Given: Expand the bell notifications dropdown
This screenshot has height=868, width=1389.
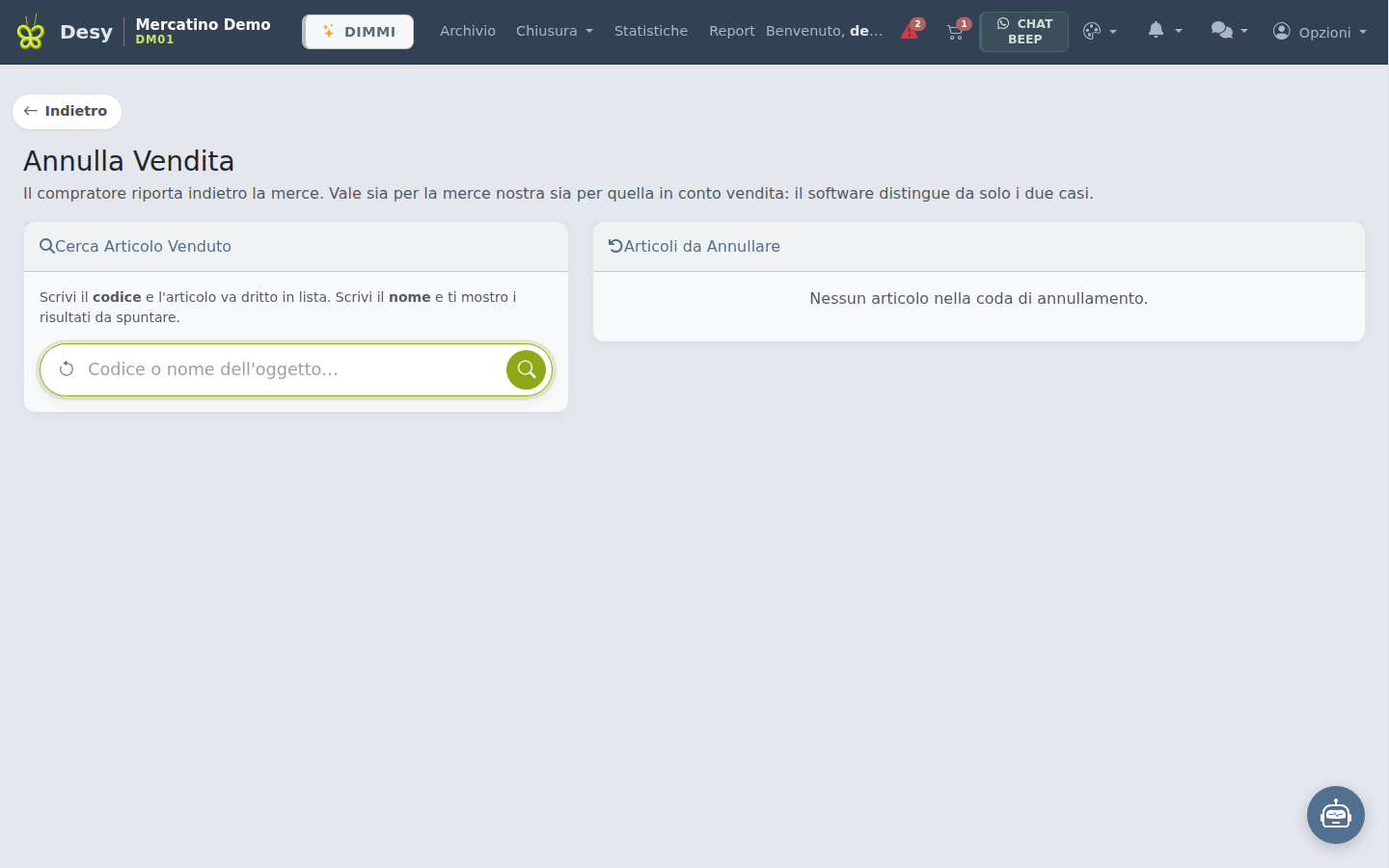Looking at the screenshot, I should coord(1164,31).
